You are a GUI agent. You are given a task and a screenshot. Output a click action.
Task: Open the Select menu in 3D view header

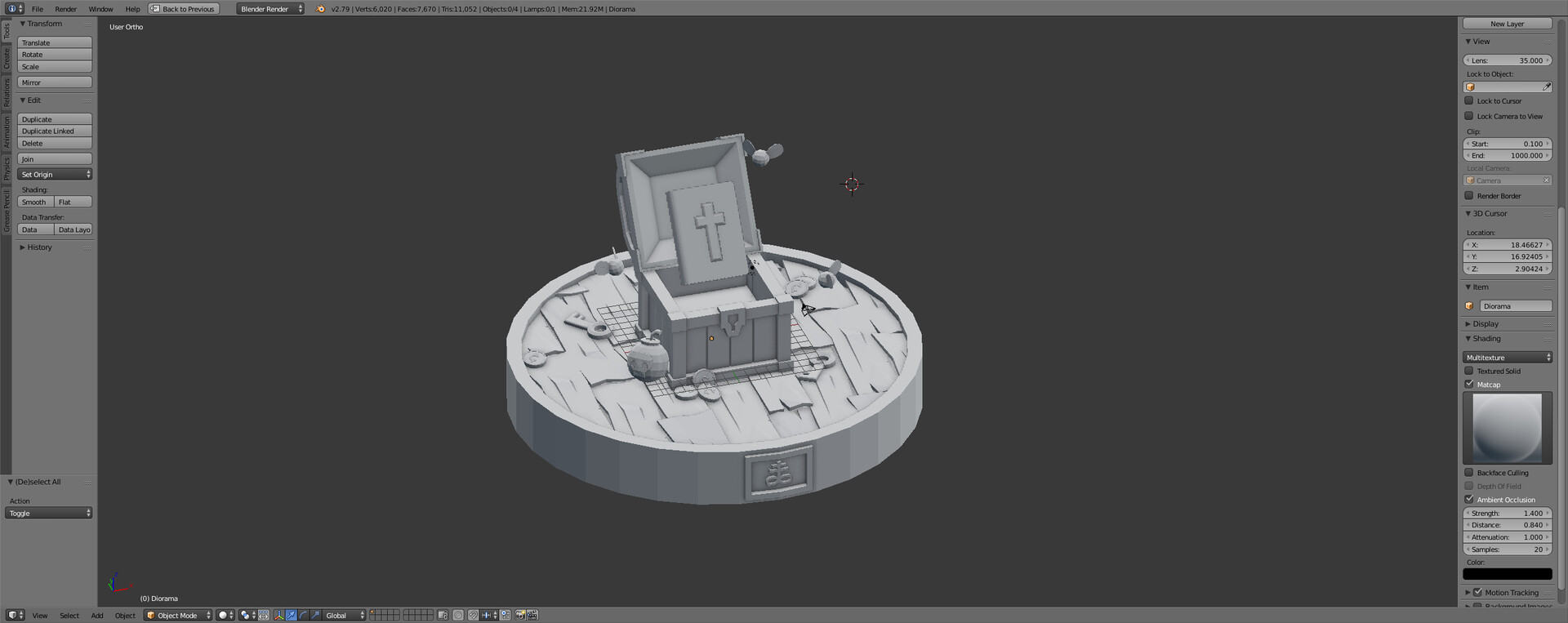click(x=69, y=615)
